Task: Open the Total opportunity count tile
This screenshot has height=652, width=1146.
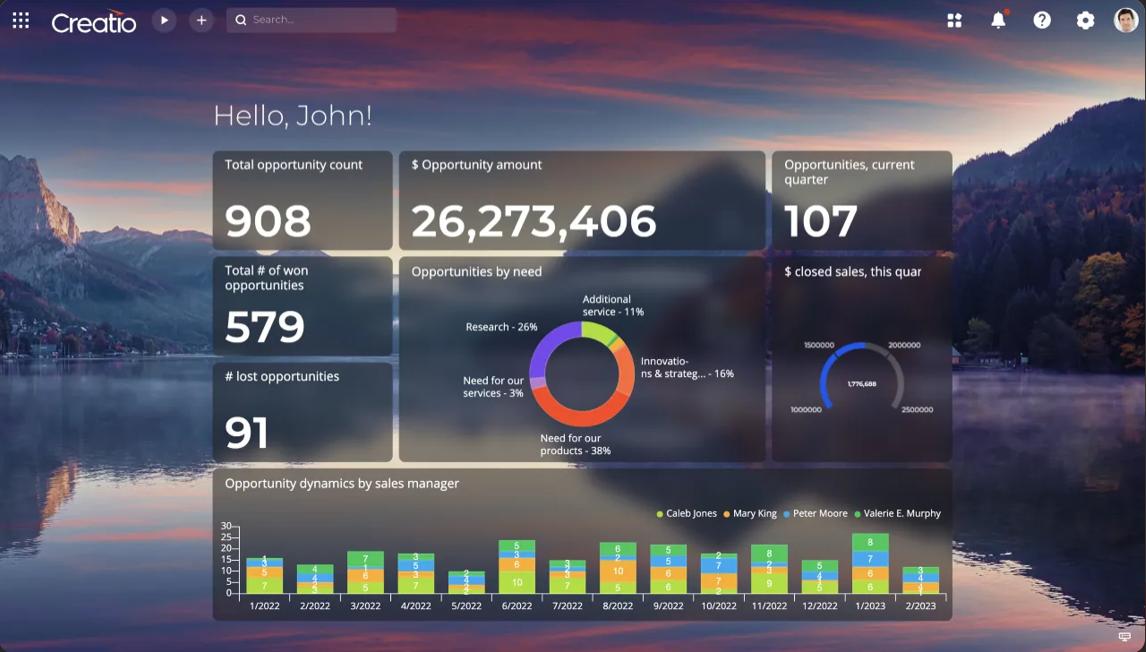Action: click(x=302, y=198)
